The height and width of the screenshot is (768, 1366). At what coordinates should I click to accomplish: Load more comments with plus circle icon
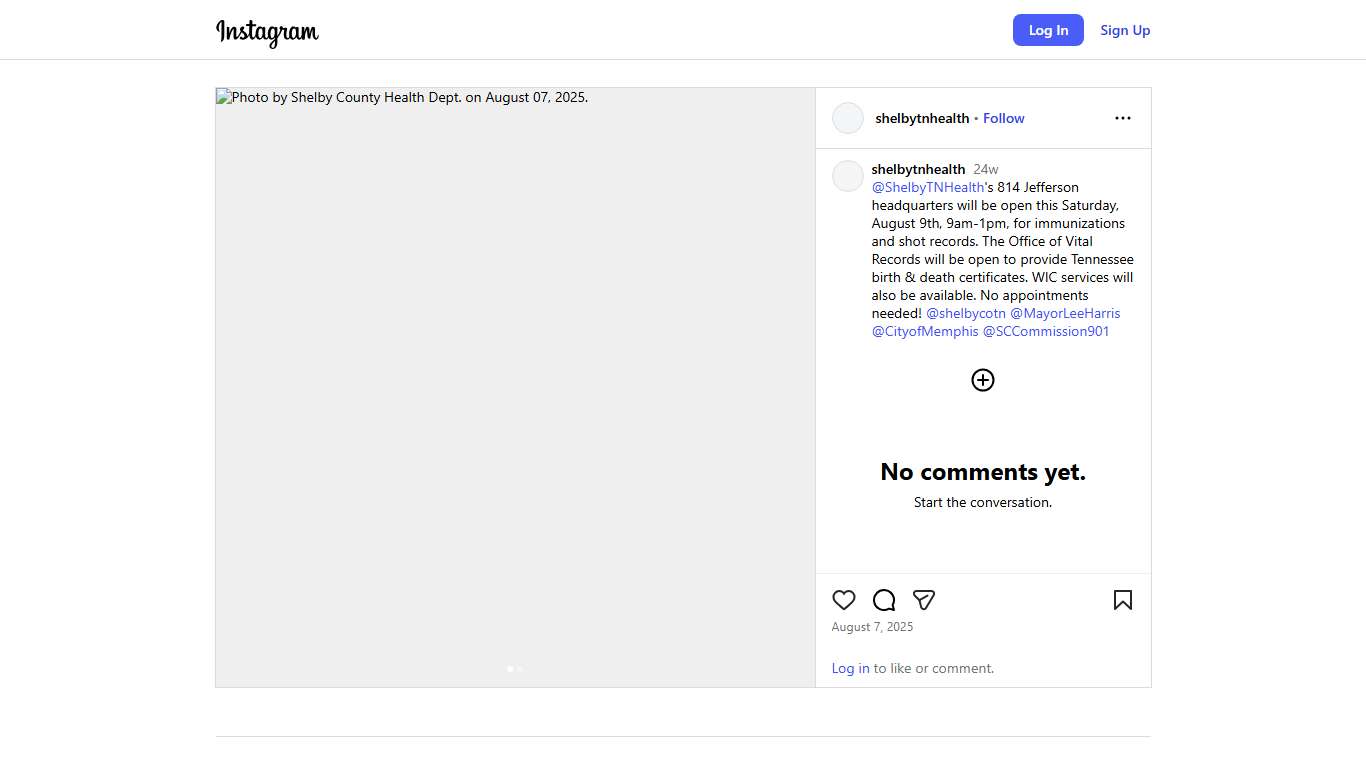pyautogui.click(x=983, y=380)
